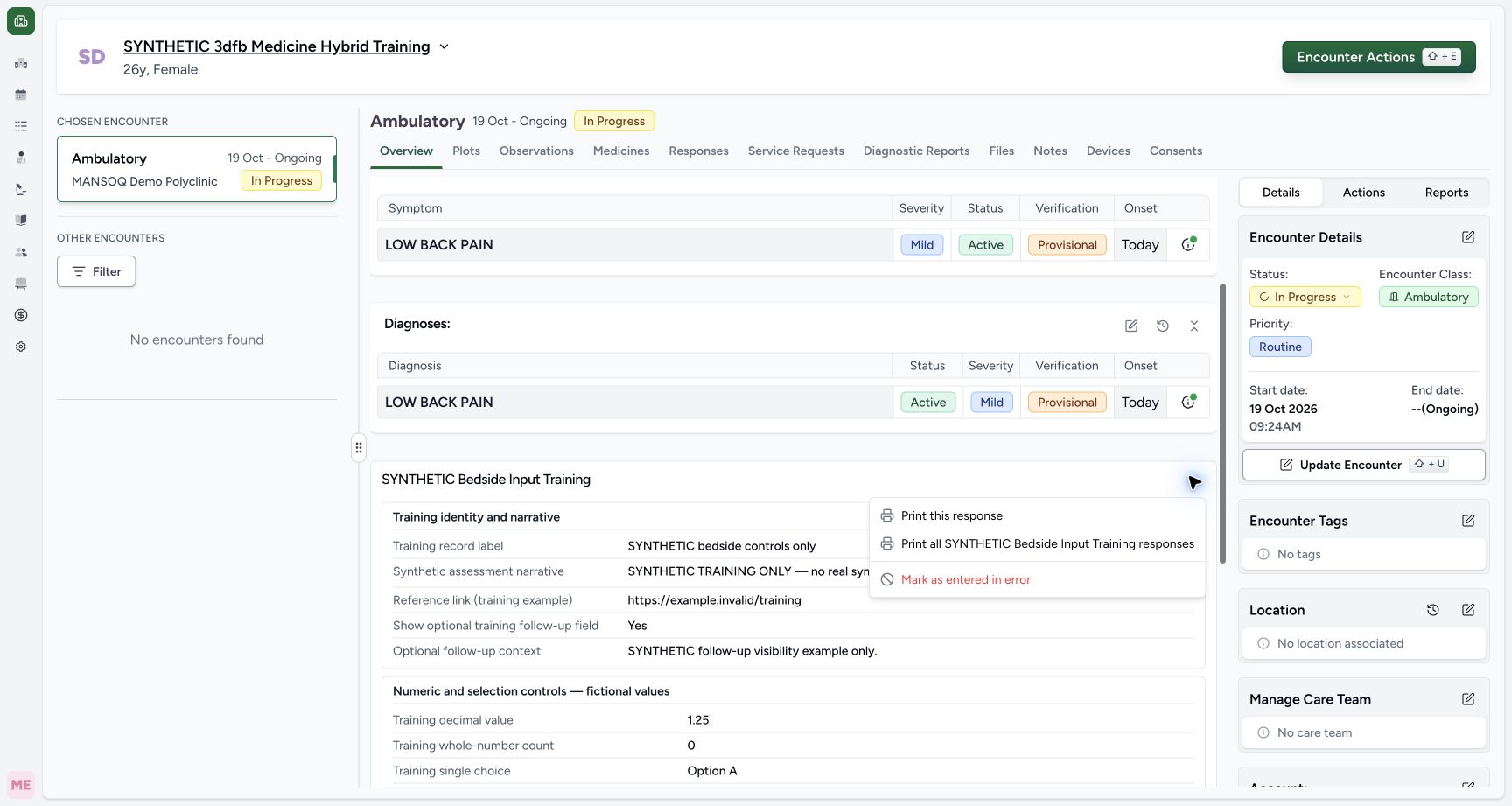Click the Routine priority badge

click(1280, 347)
